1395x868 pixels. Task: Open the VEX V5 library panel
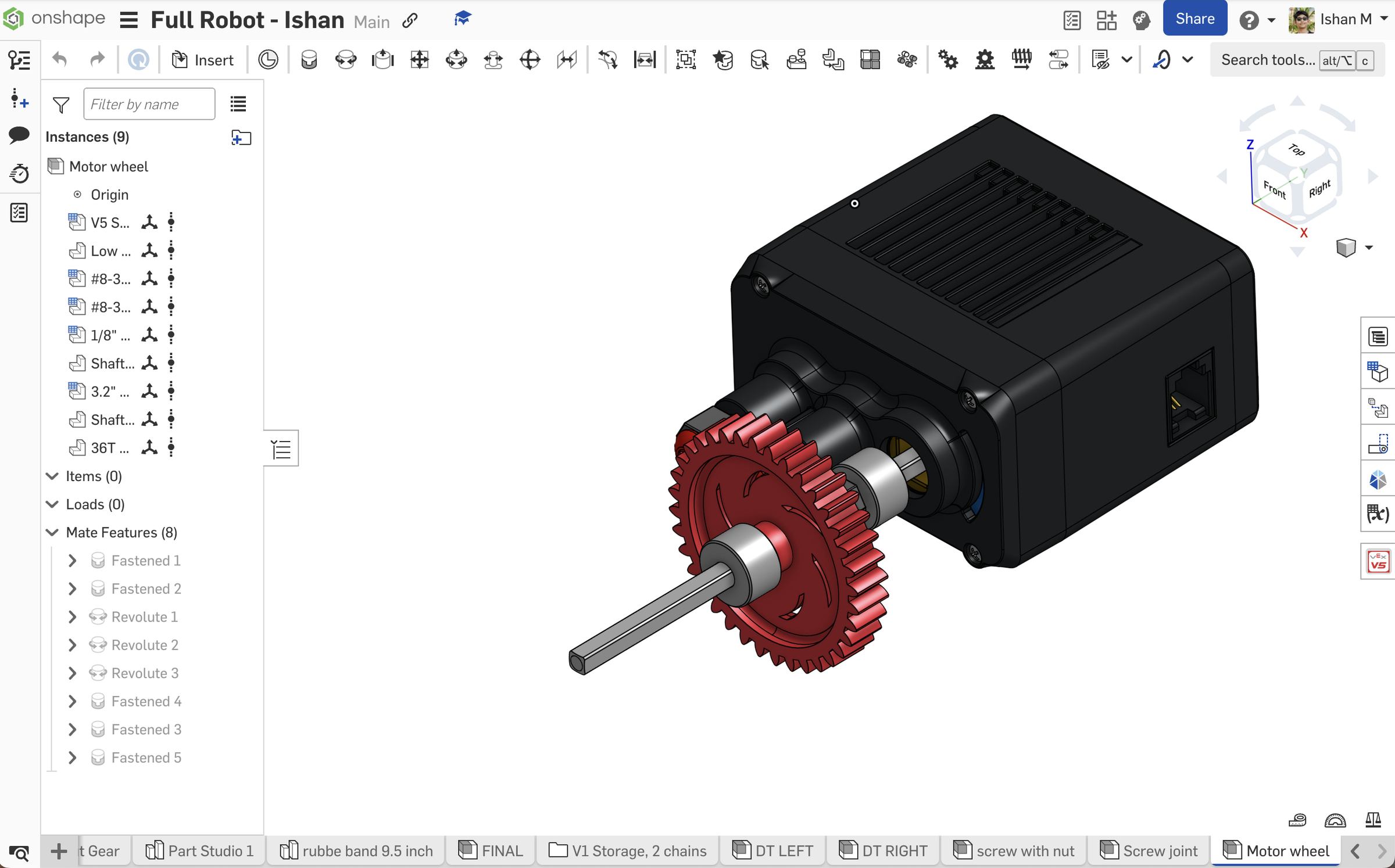(1378, 561)
